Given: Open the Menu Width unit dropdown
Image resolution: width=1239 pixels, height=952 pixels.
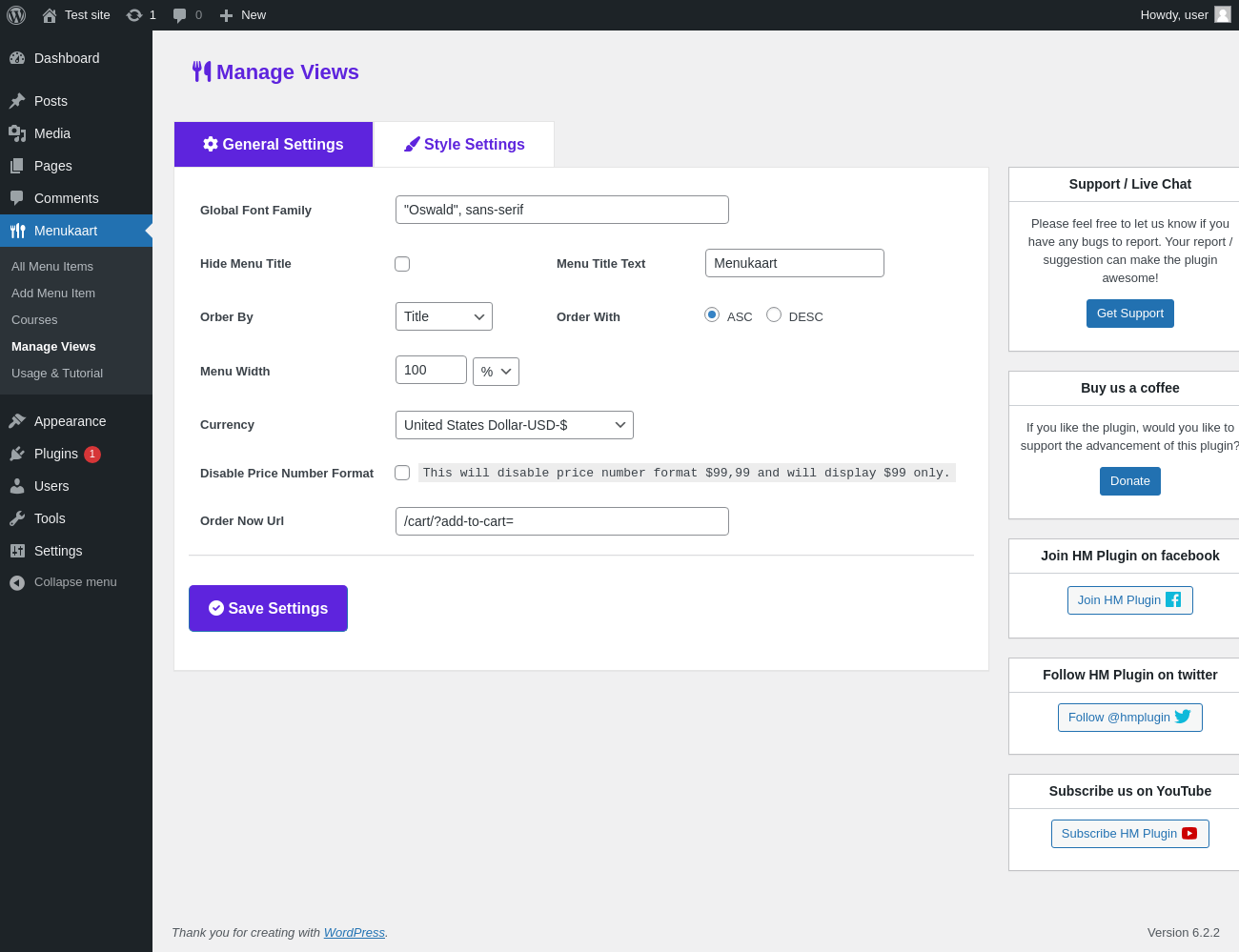Looking at the screenshot, I should [x=496, y=372].
